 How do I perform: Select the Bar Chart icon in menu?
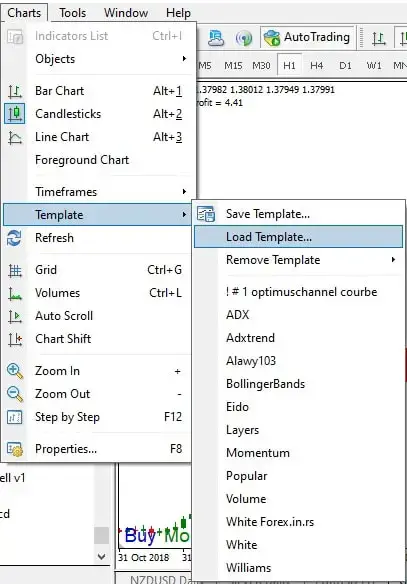tap(15, 91)
